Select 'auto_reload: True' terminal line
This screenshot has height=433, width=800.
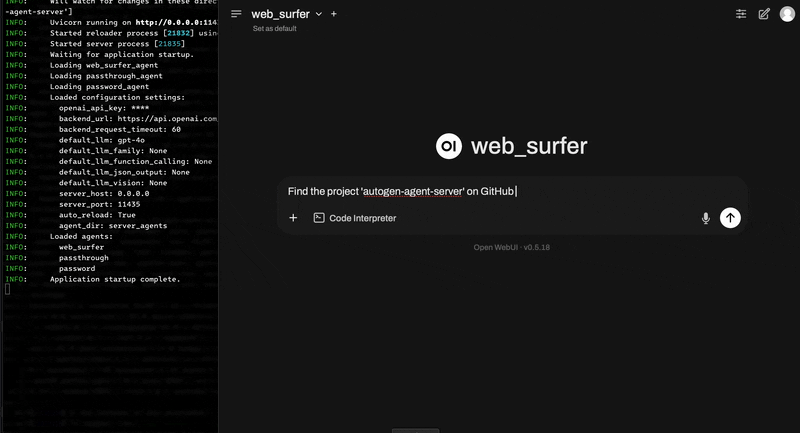(x=97, y=215)
